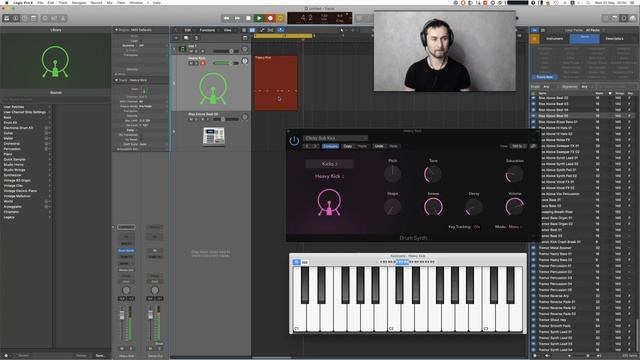The width and height of the screenshot is (640, 360).
Task: Open Kicks category dropdown in Drum Synth
Action: point(329,164)
